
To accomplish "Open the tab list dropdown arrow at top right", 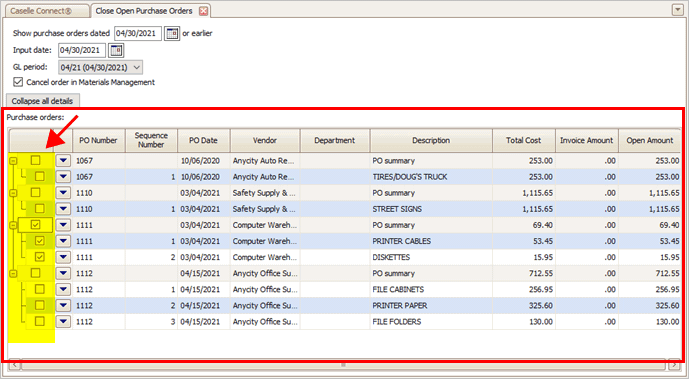I will 678,10.
